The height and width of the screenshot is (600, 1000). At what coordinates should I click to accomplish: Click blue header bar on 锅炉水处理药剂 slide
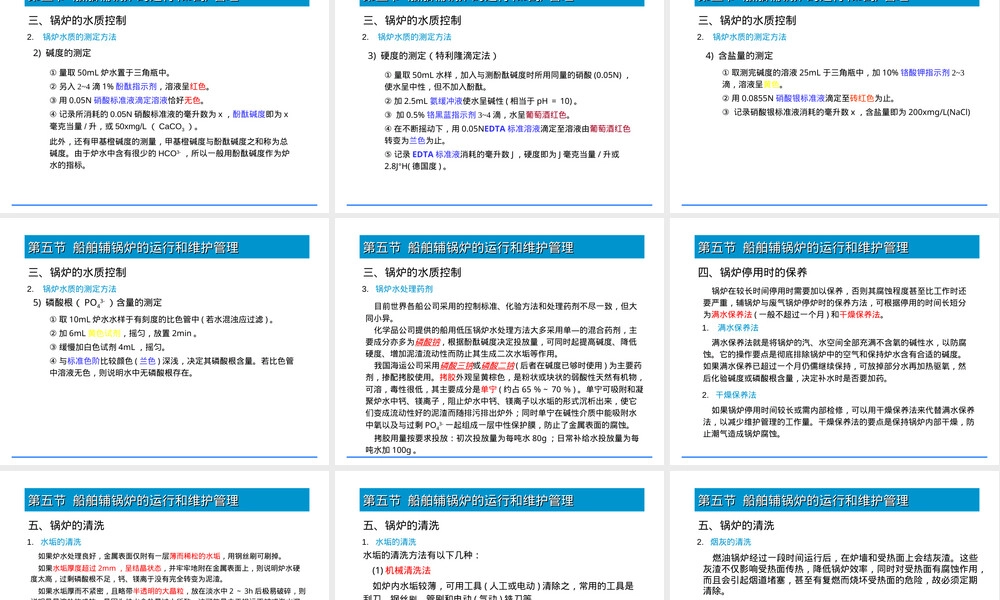tap(501, 247)
